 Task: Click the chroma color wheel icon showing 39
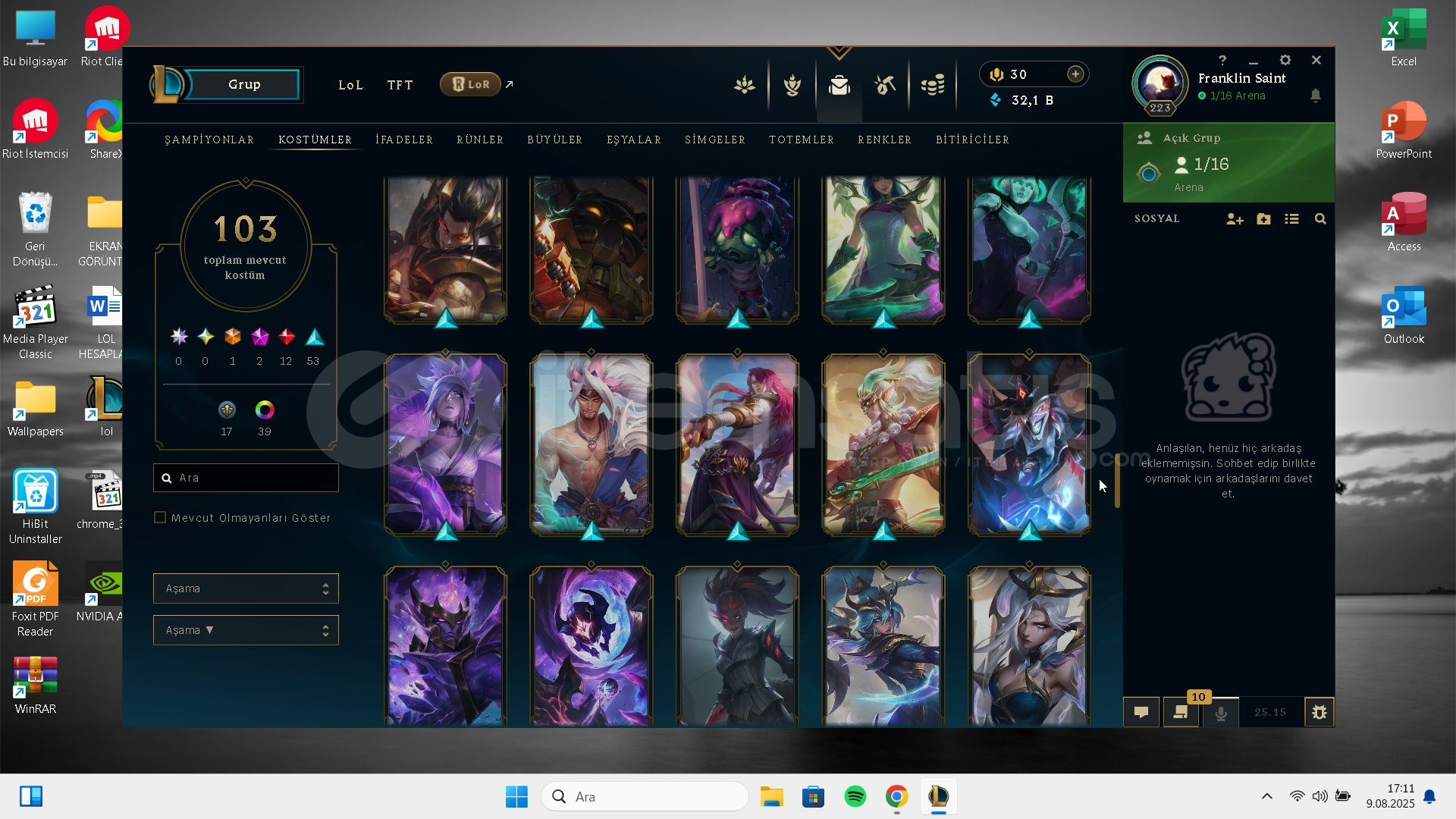click(x=265, y=410)
